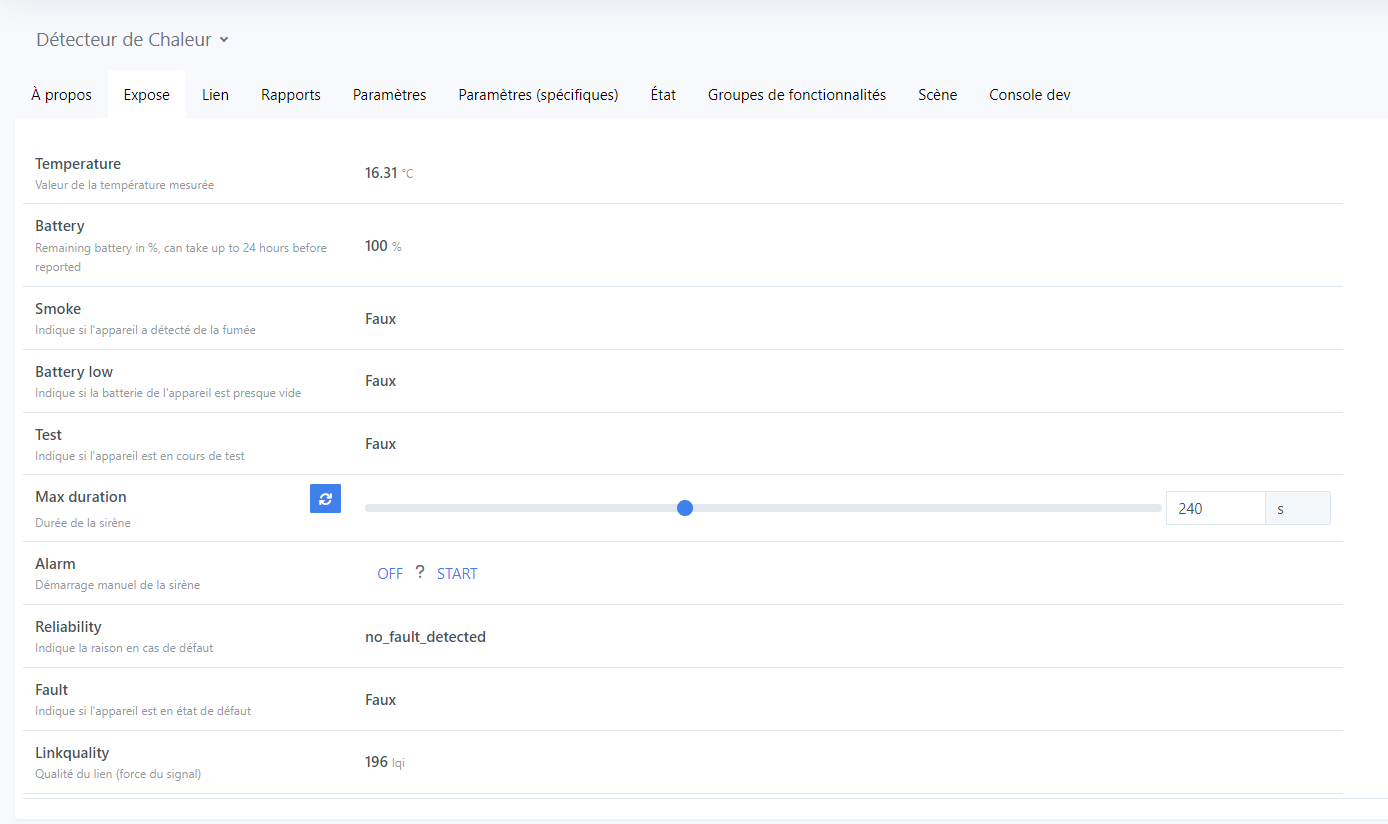
Task: Click the refresh icon beside Max duration
Action: click(x=325, y=498)
